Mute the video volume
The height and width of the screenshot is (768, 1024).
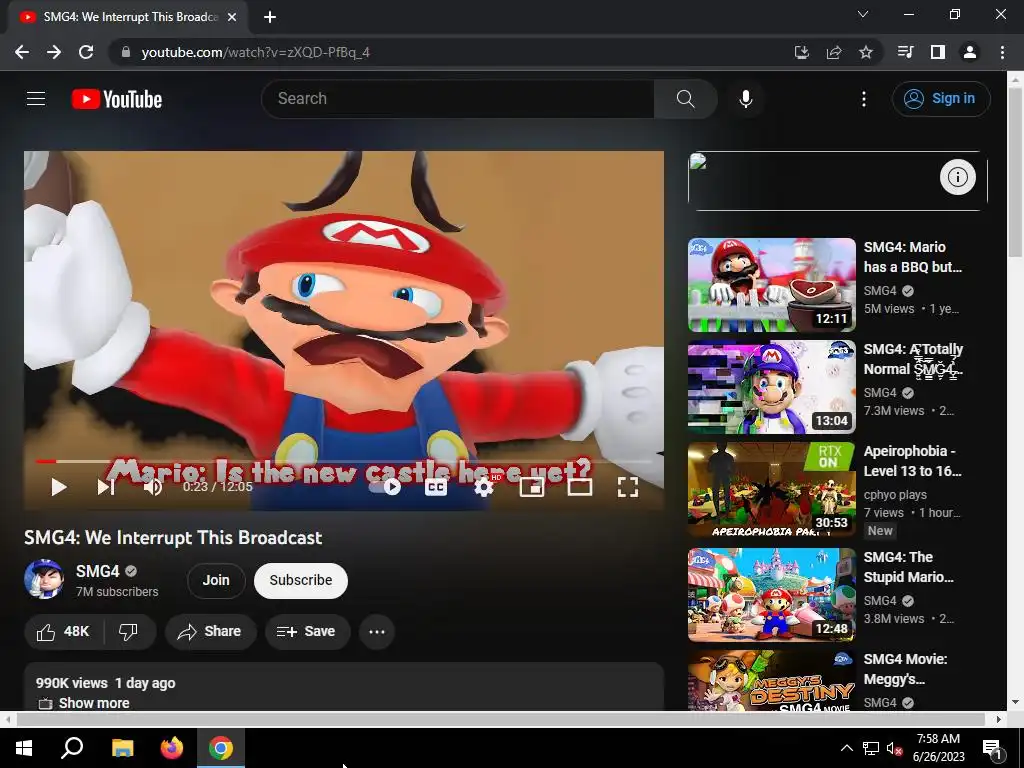tap(153, 487)
